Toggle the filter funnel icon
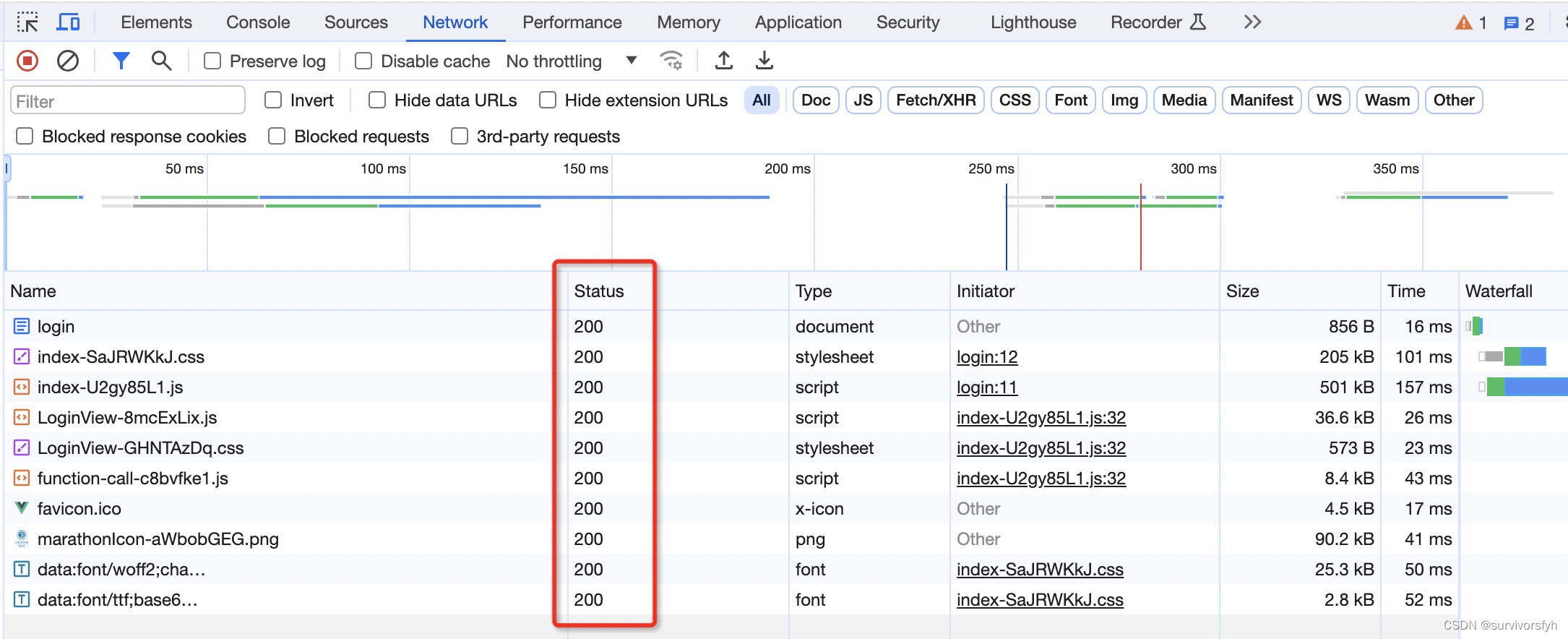This screenshot has width=1568, height=639. click(121, 61)
